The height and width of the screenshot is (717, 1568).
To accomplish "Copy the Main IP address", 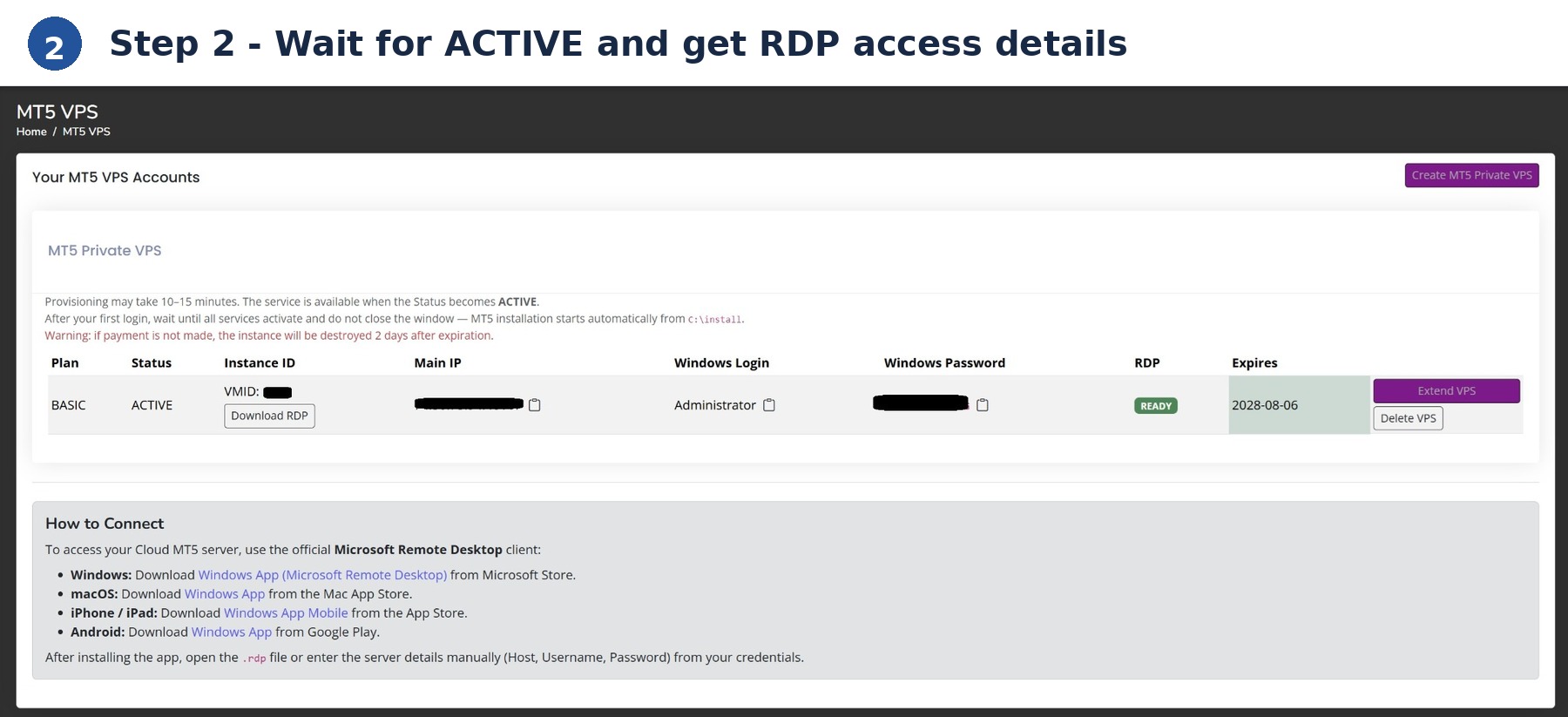I will pos(535,405).
